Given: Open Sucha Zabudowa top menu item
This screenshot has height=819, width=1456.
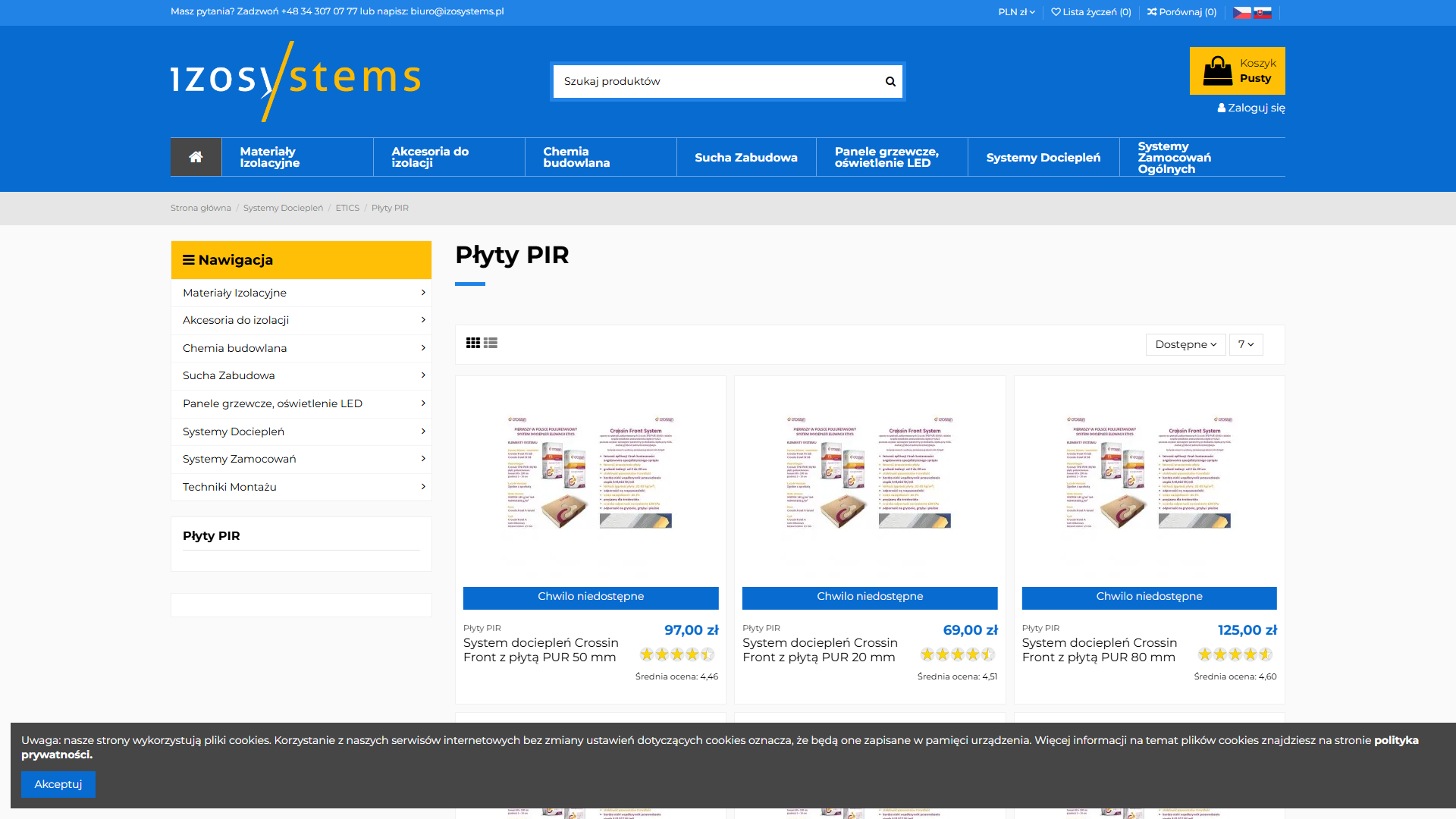Looking at the screenshot, I should 745,157.
